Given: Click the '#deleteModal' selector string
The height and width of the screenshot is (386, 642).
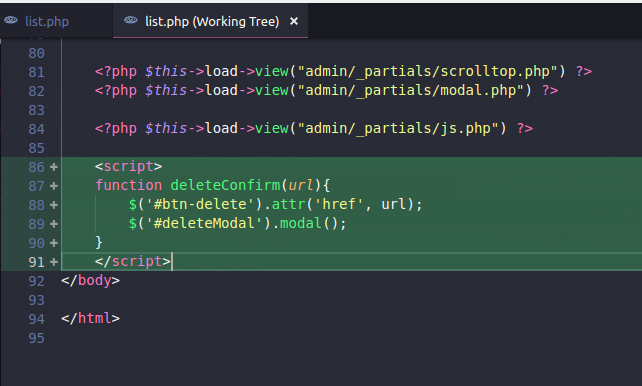Looking at the screenshot, I should point(204,223).
